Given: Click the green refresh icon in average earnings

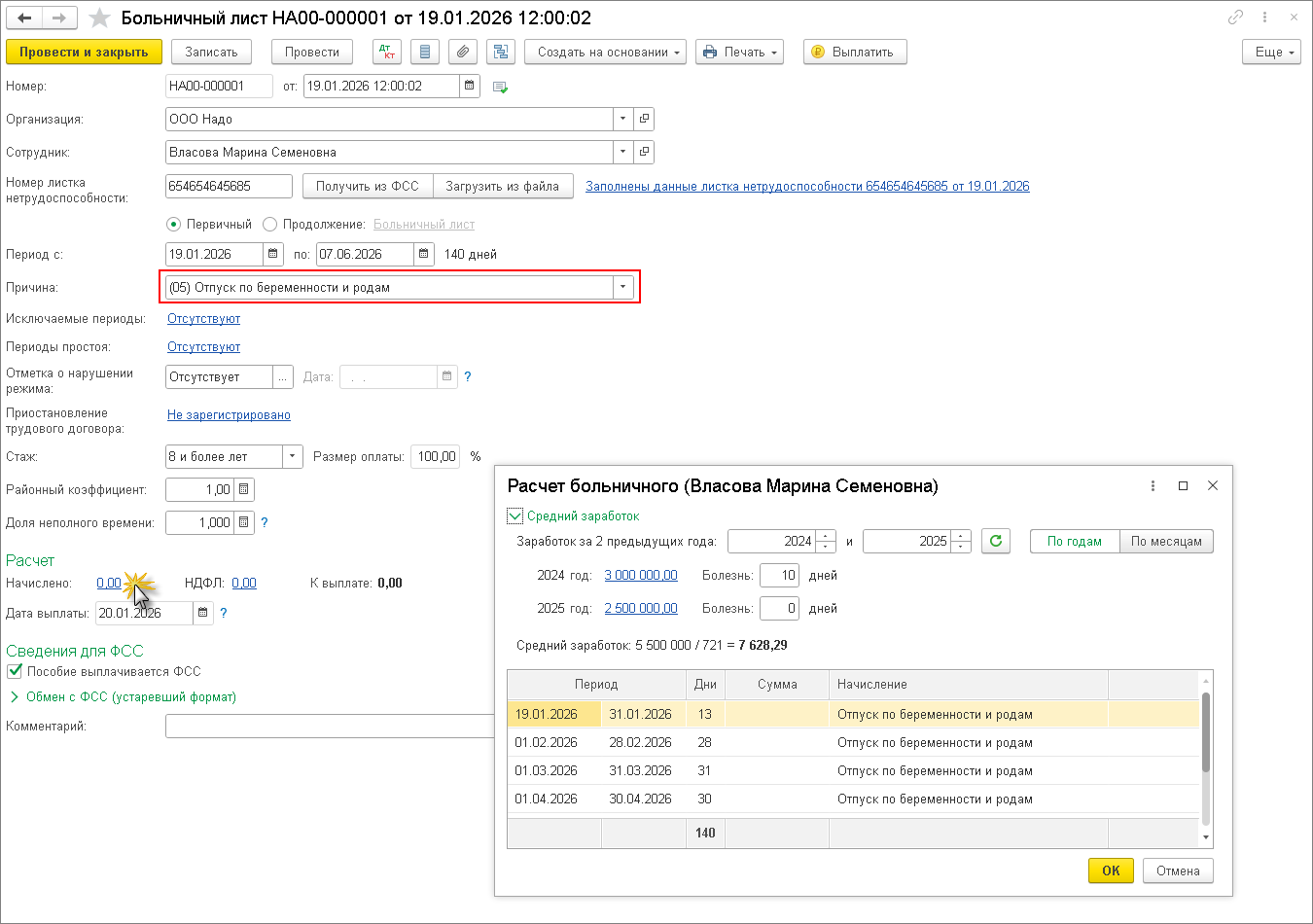Looking at the screenshot, I should click(x=996, y=542).
